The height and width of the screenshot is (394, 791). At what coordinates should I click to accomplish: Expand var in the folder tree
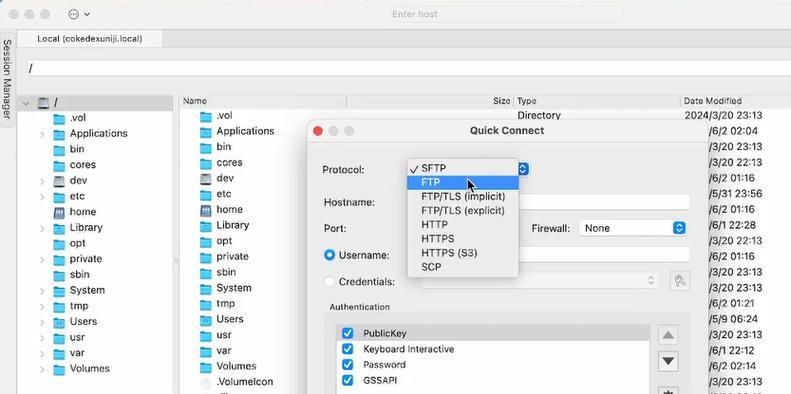point(42,354)
